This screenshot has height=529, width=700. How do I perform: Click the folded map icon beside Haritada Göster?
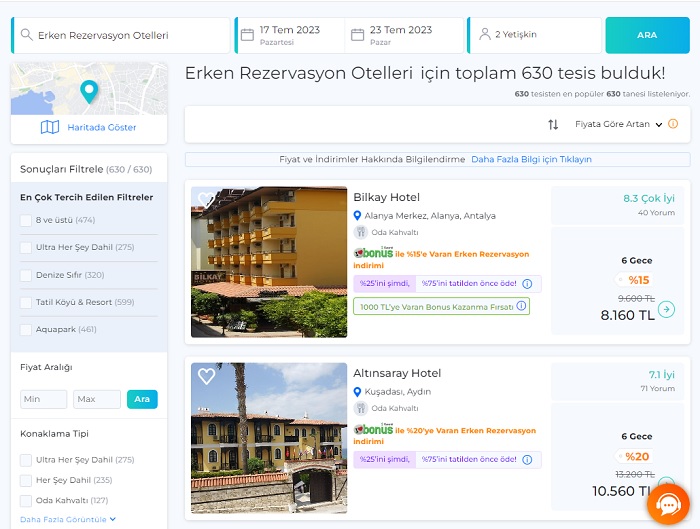coord(50,127)
